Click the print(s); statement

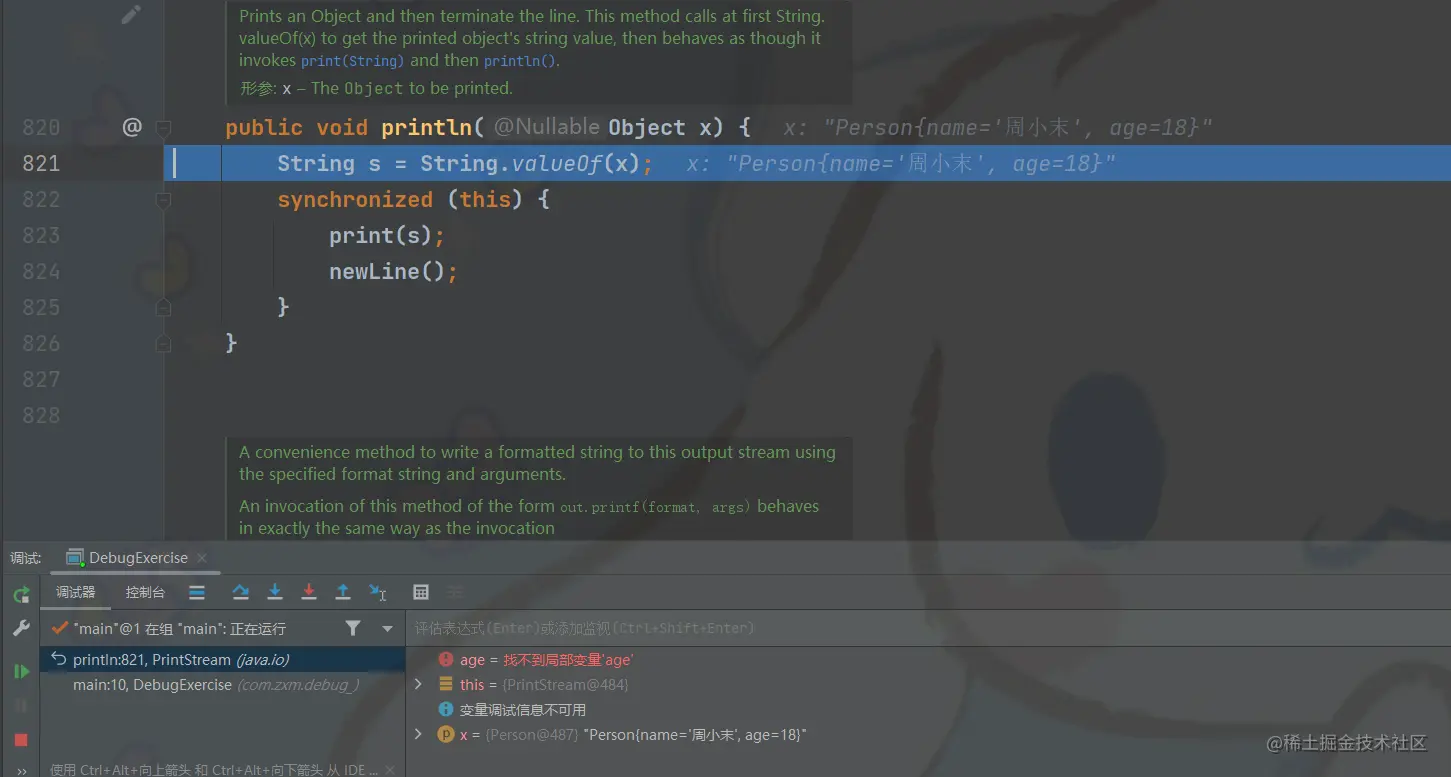click(387, 235)
